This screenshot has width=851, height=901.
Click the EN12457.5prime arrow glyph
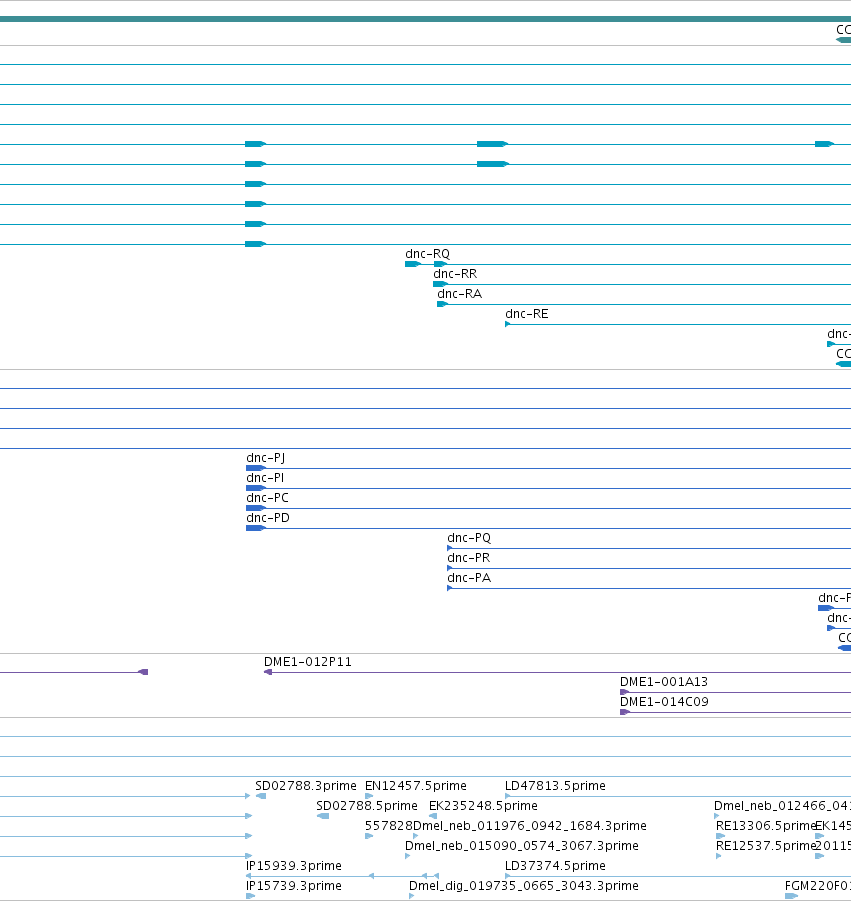tap(369, 796)
